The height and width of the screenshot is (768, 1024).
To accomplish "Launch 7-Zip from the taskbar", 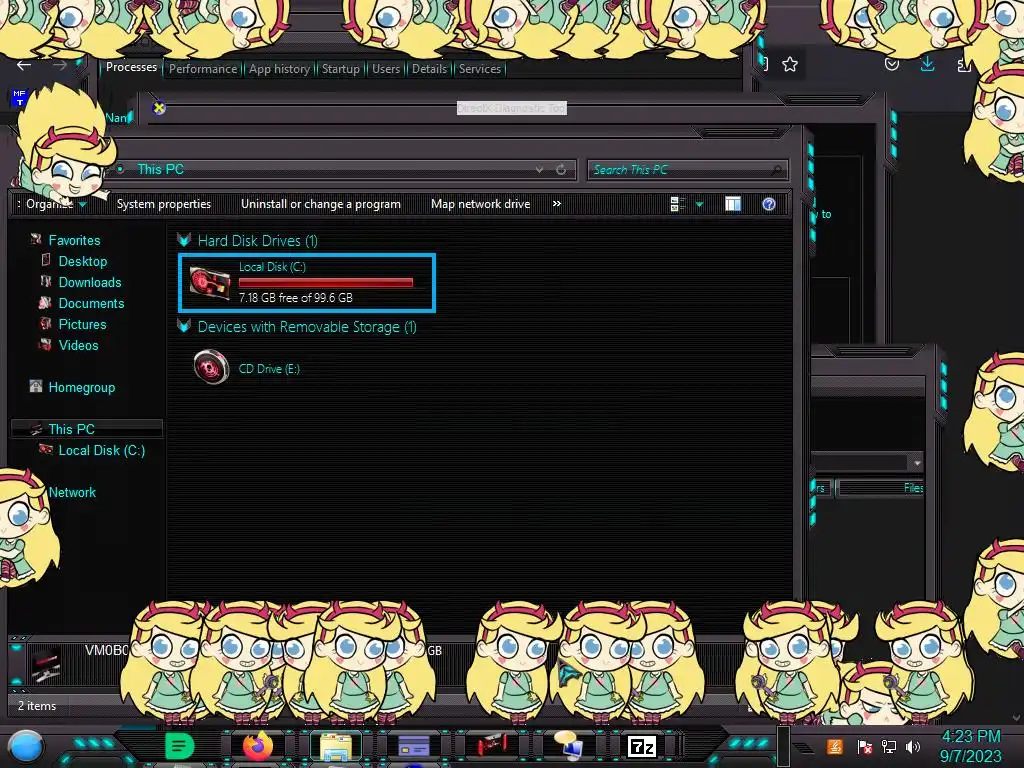I will 642,746.
